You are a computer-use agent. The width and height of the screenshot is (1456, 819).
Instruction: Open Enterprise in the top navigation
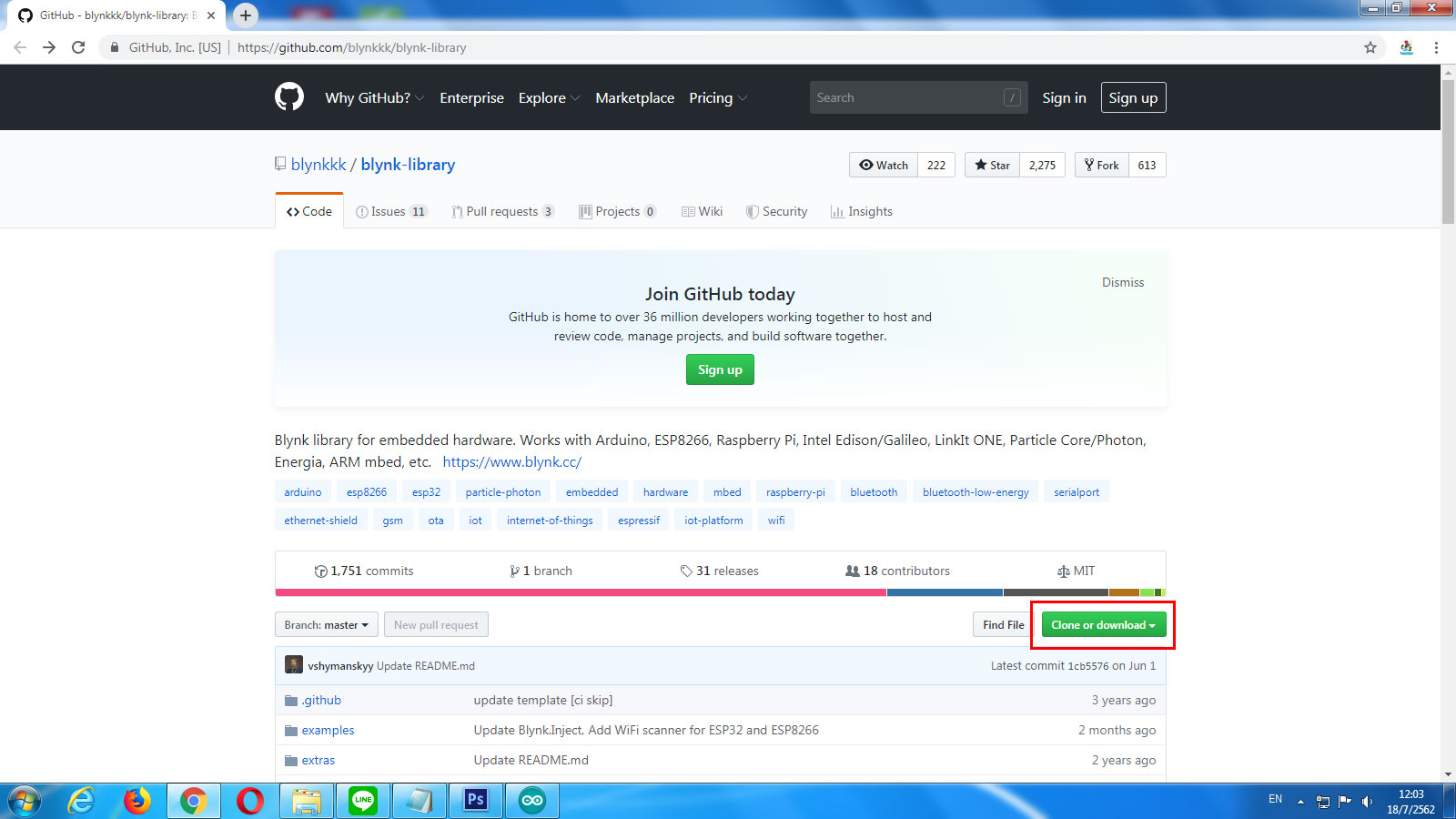click(471, 97)
